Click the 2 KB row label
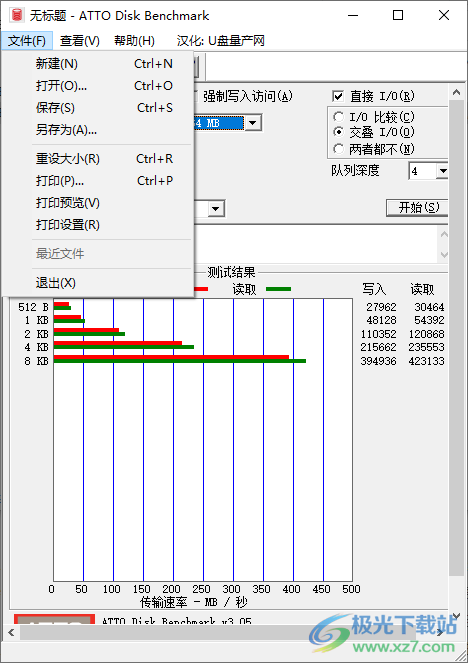Viewport: 468px width, 663px height. 36,334
